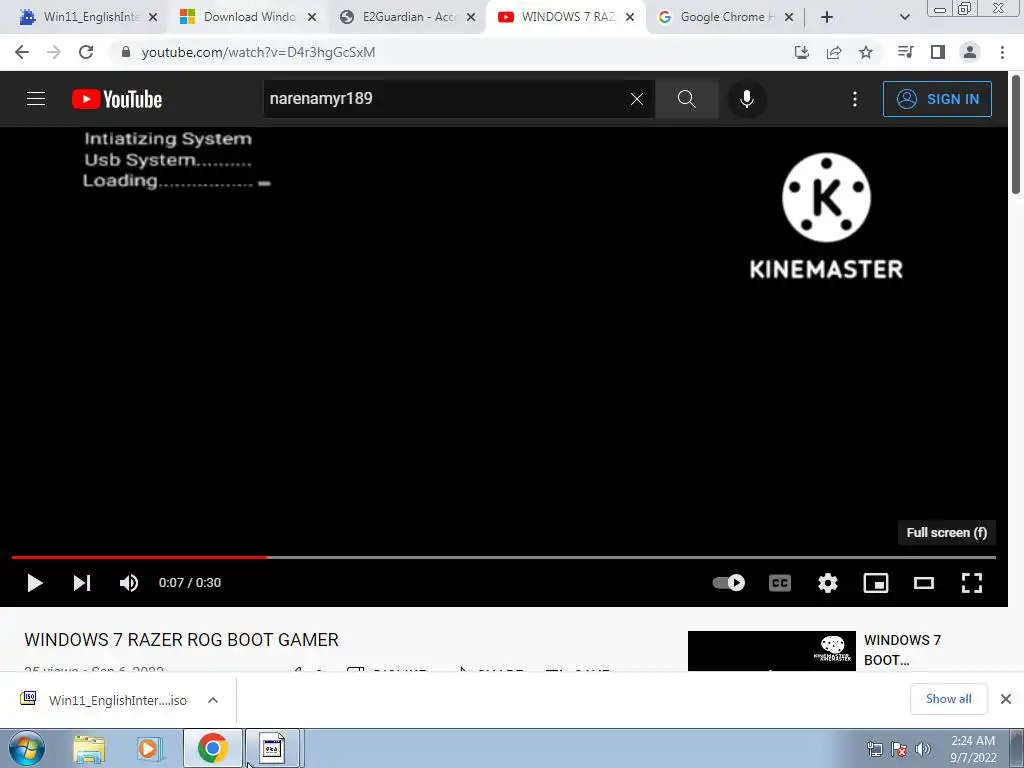Bookmark this page with the star

[x=866, y=52]
